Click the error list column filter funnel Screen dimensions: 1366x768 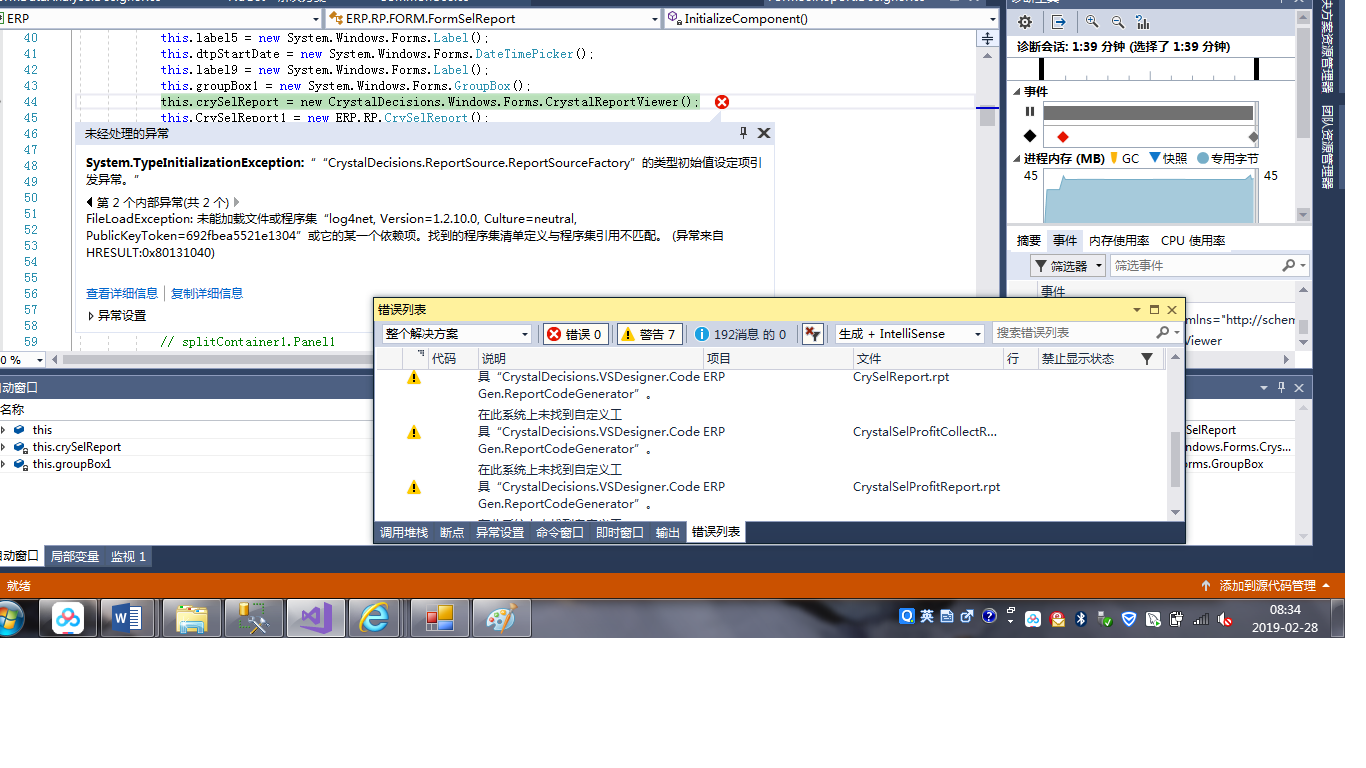[1147, 358]
